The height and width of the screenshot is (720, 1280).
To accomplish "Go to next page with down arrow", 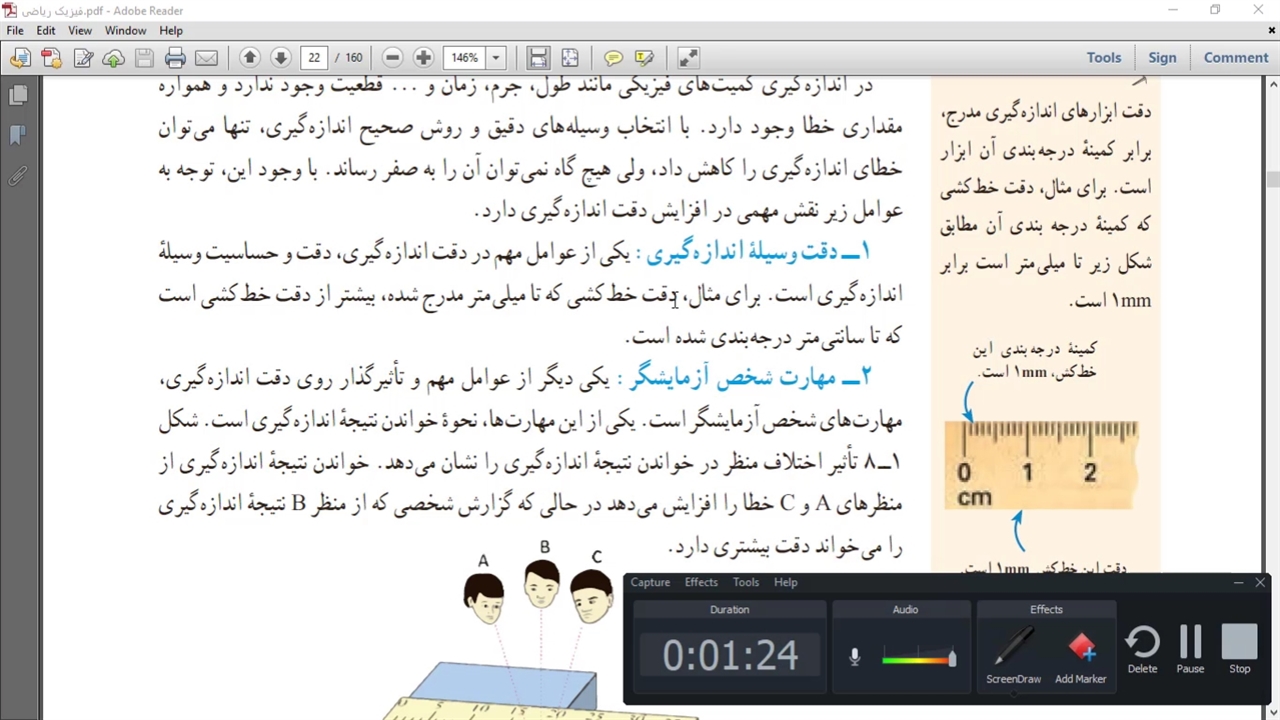I will [x=281, y=58].
